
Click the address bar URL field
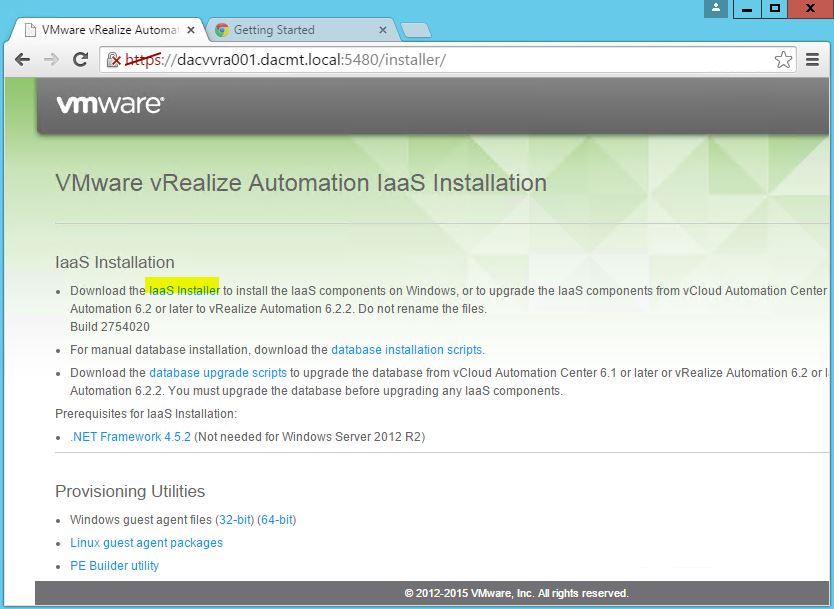[x=447, y=60]
